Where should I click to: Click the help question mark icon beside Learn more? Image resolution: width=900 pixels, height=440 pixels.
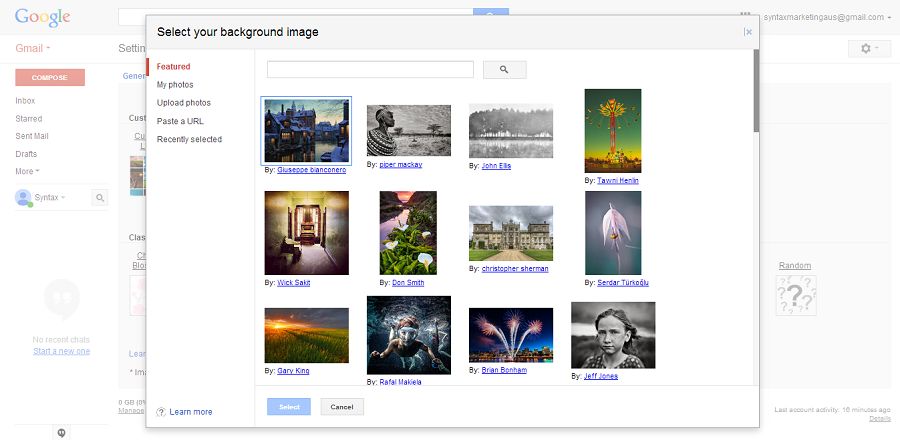(161, 412)
